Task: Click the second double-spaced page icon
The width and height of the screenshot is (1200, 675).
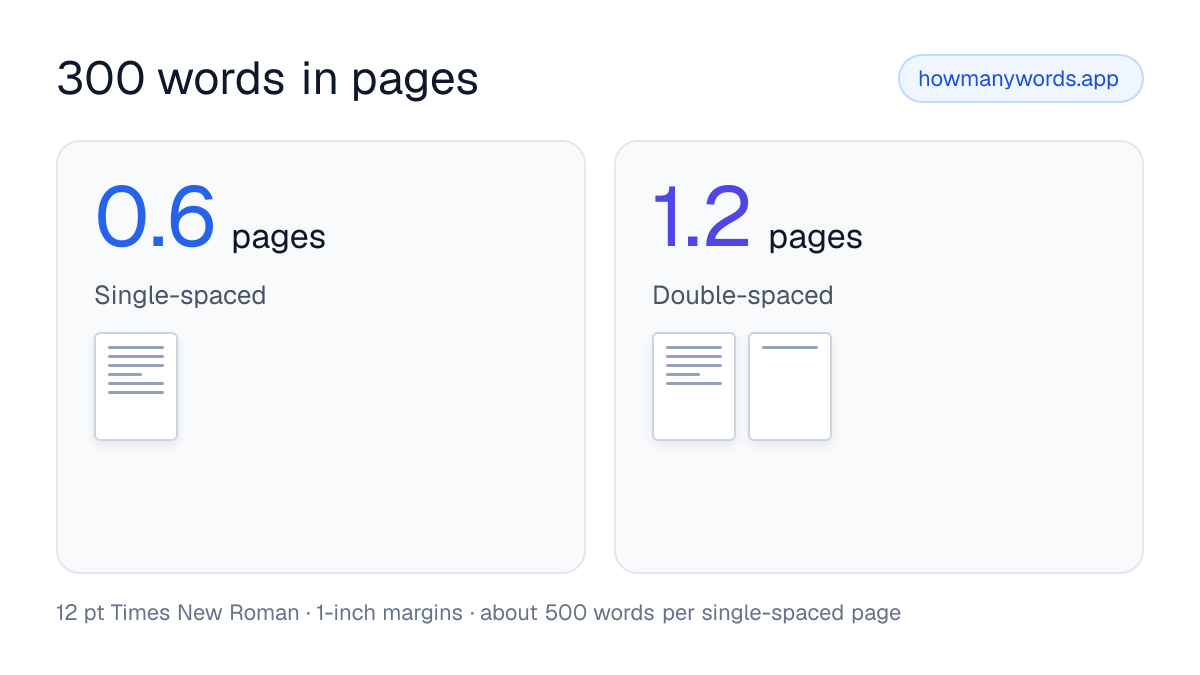Action: point(790,386)
